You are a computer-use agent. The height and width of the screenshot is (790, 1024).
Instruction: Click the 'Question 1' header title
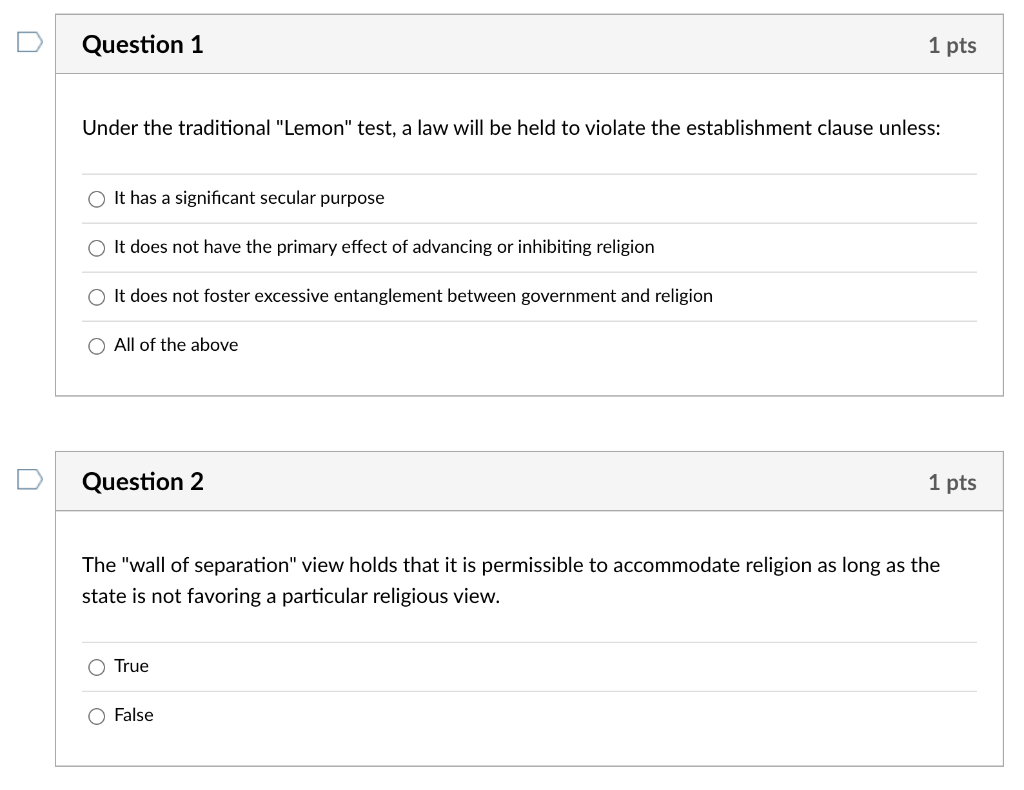click(142, 45)
